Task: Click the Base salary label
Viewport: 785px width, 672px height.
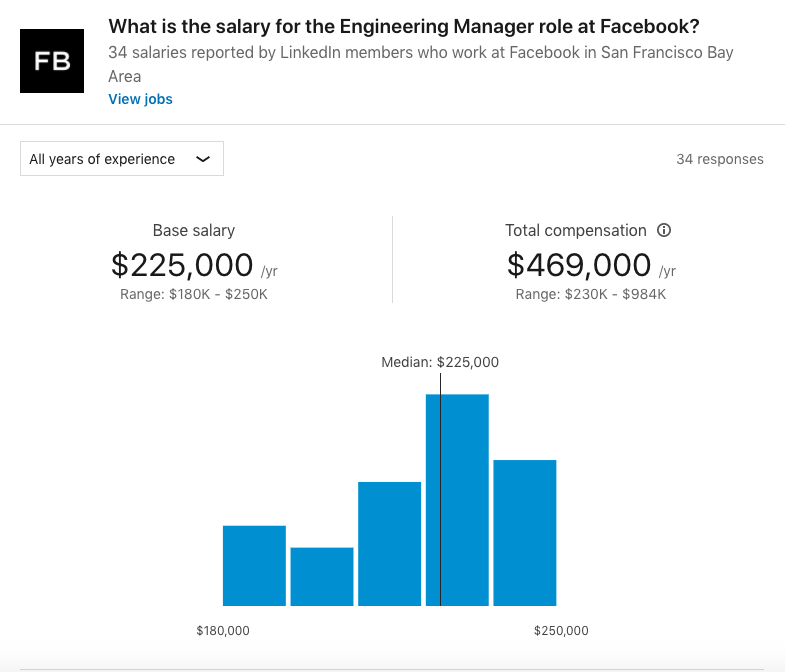Action: point(194,230)
